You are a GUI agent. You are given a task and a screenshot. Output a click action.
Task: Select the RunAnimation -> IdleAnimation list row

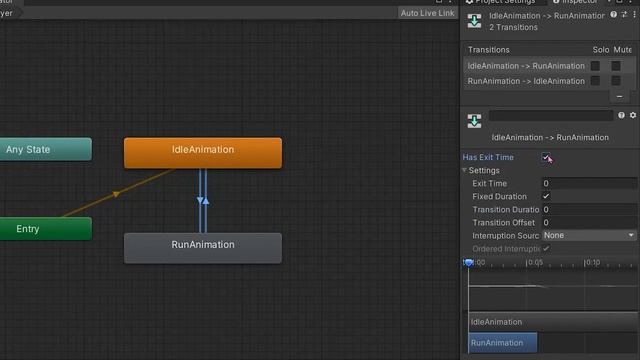point(549,81)
